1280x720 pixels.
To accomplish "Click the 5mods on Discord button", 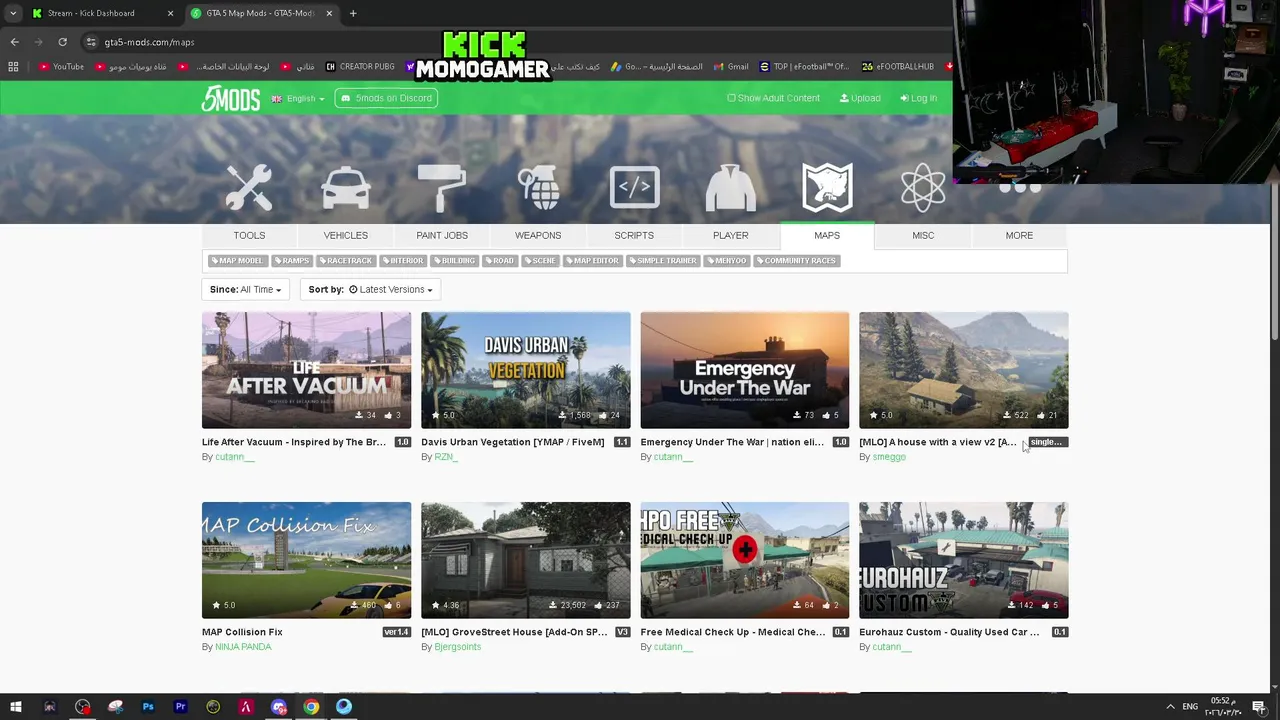I will 387,98.
